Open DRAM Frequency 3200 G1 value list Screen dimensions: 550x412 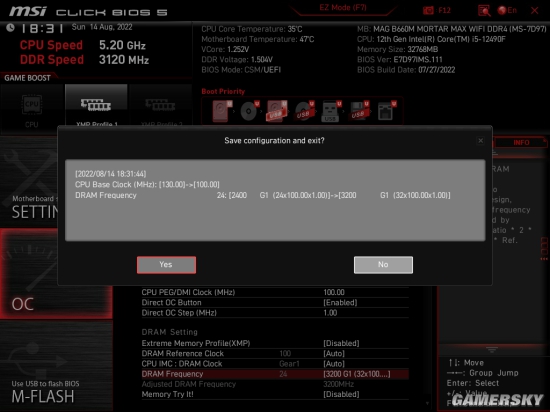356,374
